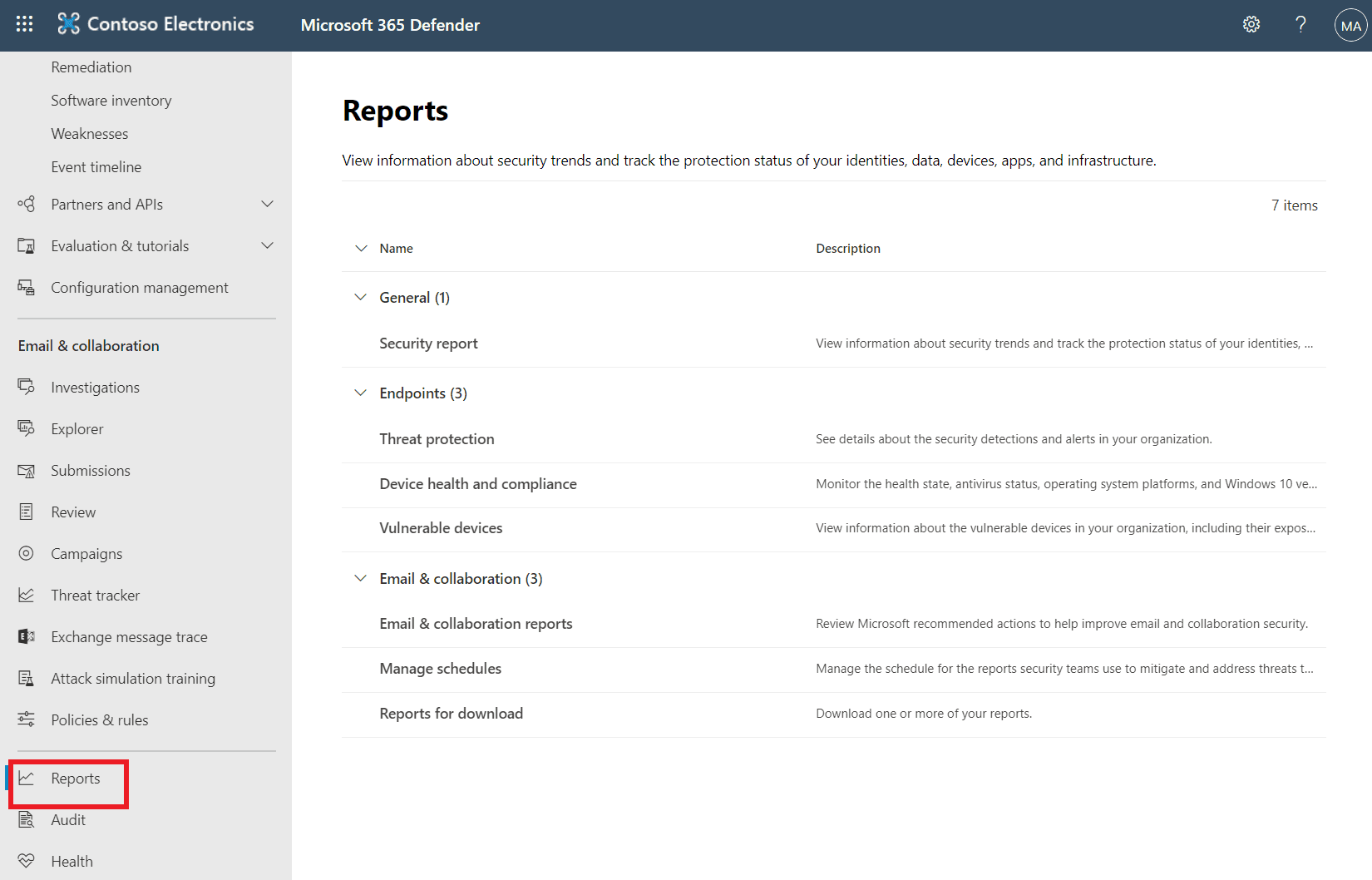Open the MA account avatar

click(1350, 26)
